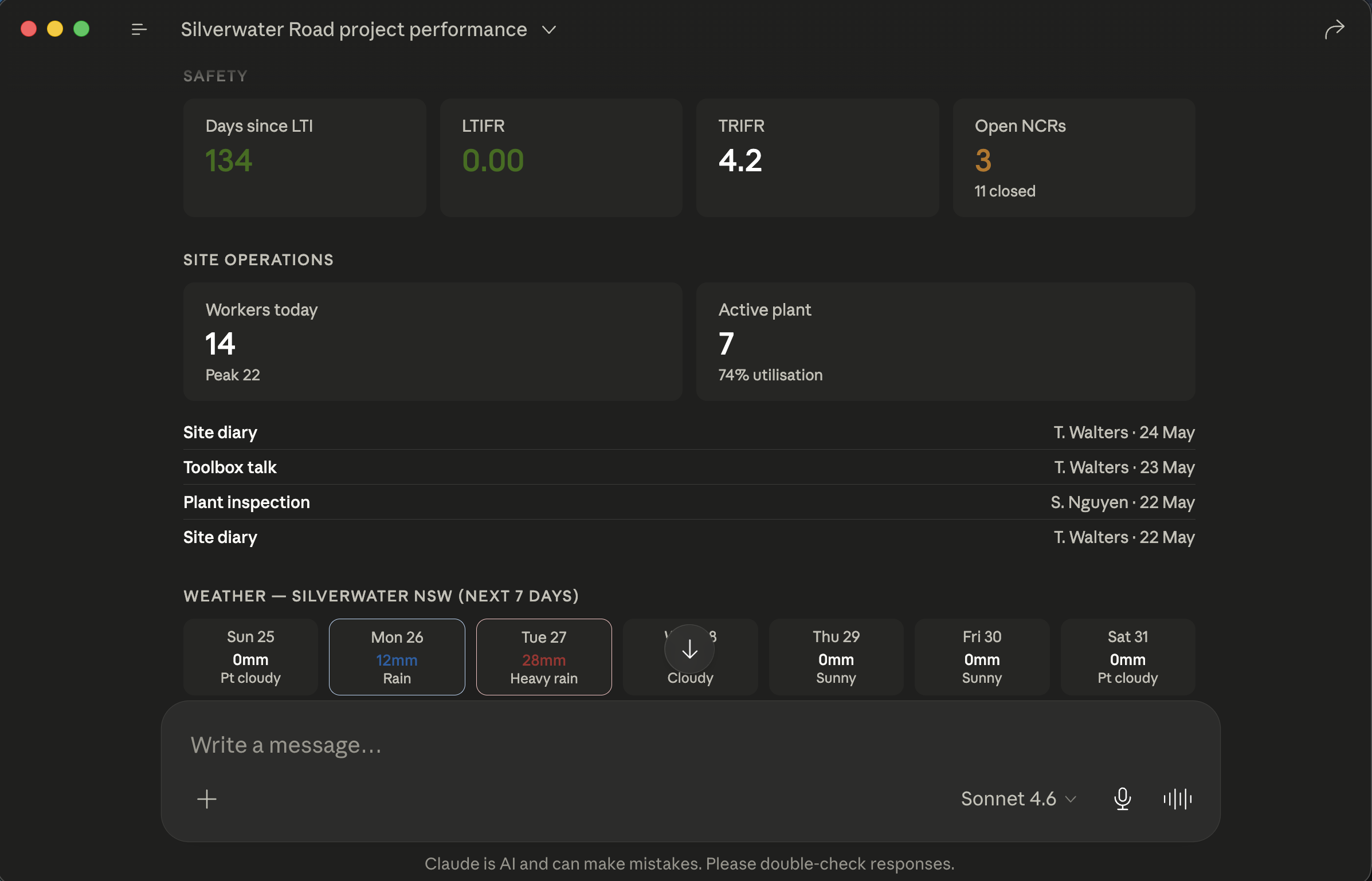Open voice mode waveform icon
The height and width of the screenshot is (881, 1372).
[x=1178, y=799]
